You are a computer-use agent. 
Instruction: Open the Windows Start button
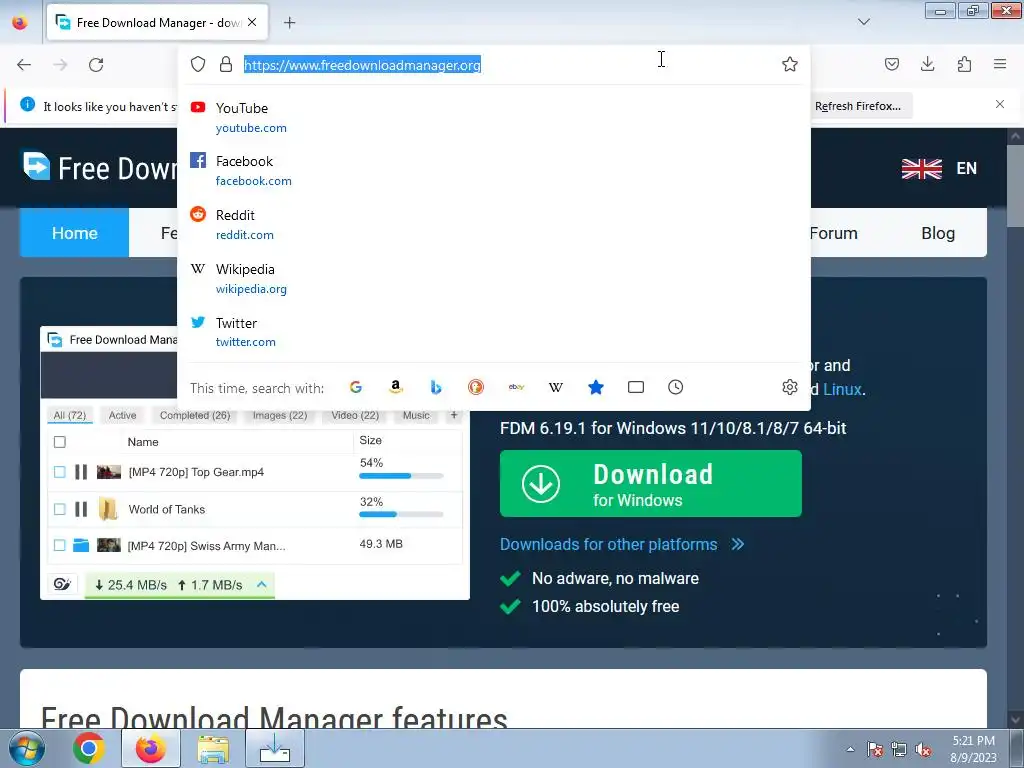point(27,748)
